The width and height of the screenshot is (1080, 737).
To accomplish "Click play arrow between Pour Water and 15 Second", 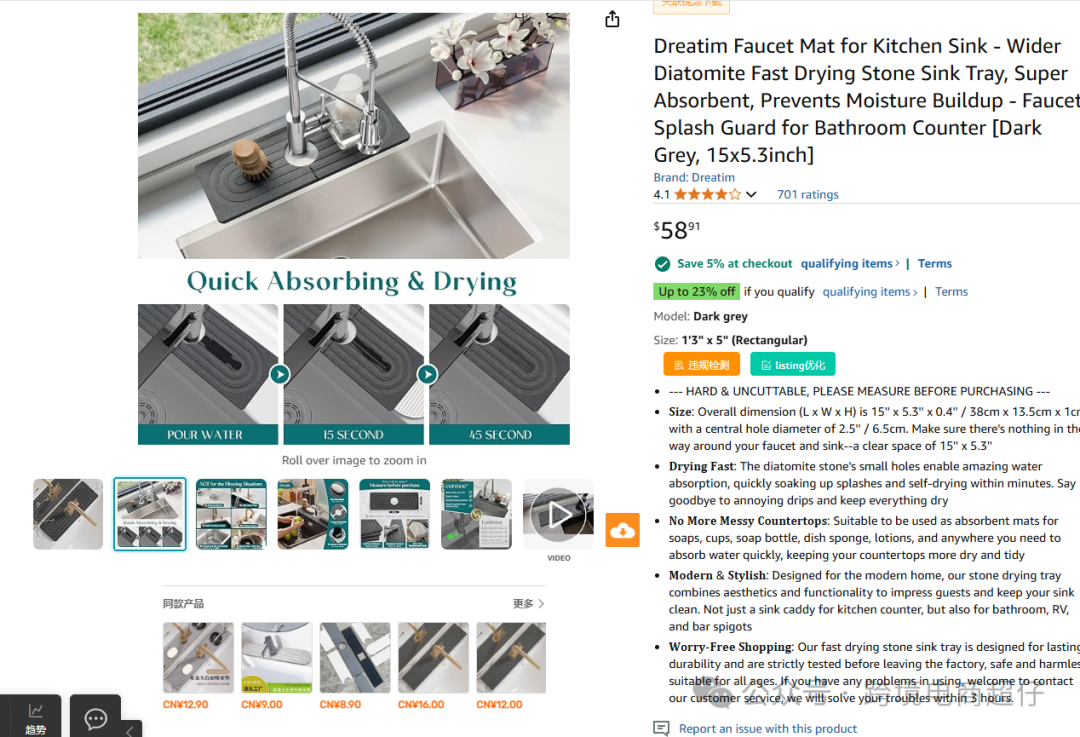I will (x=280, y=374).
